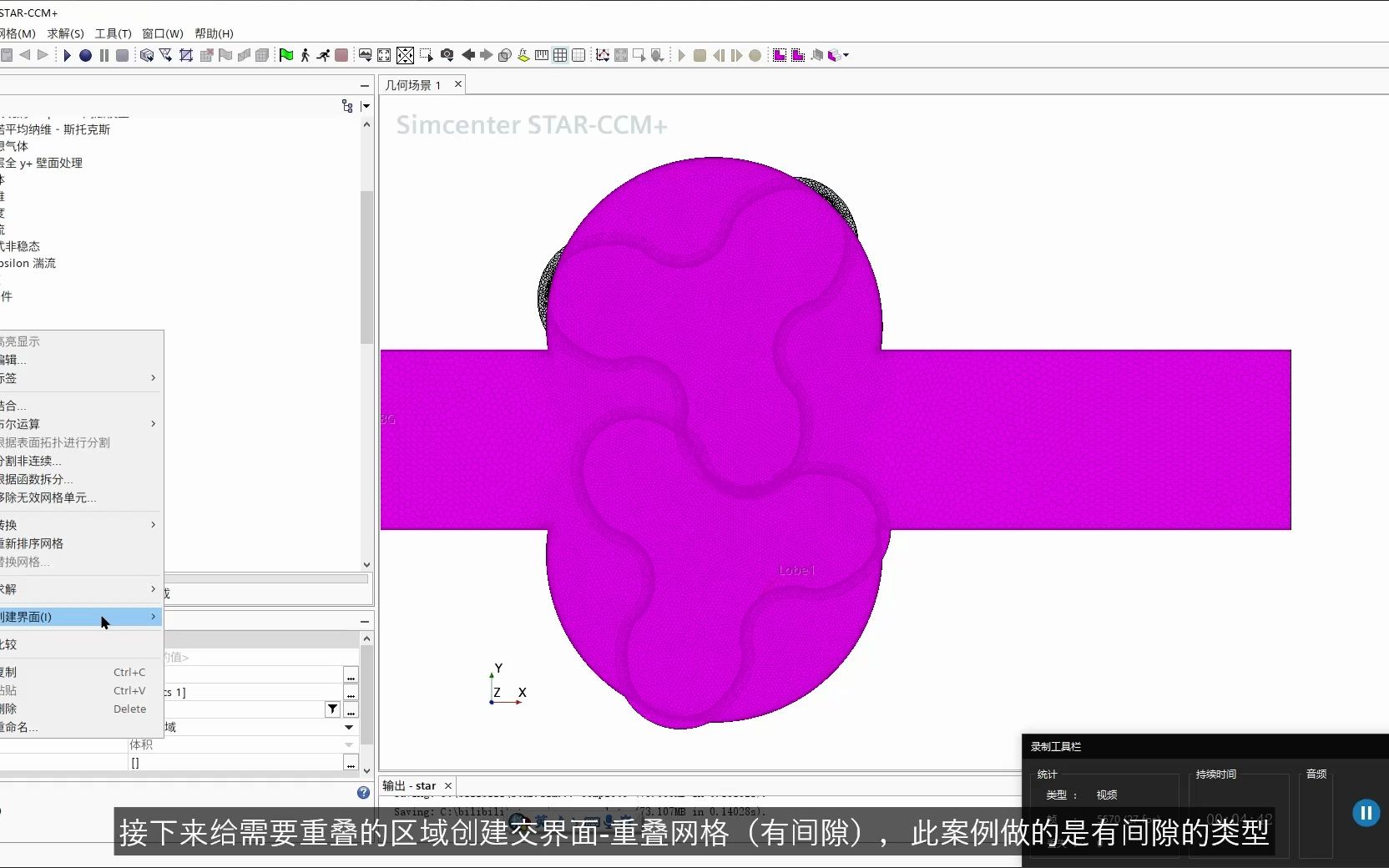
Task: Toggle the lighter grid display button
Action: pyautogui.click(x=578, y=55)
